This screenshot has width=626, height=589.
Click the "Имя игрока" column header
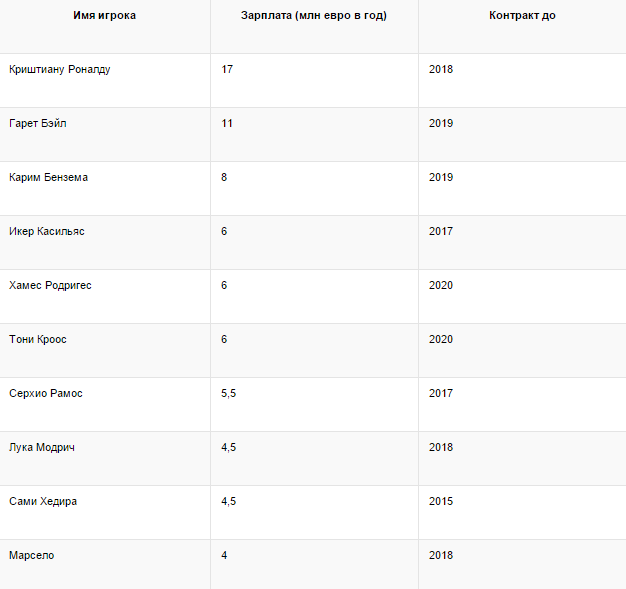point(105,16)
